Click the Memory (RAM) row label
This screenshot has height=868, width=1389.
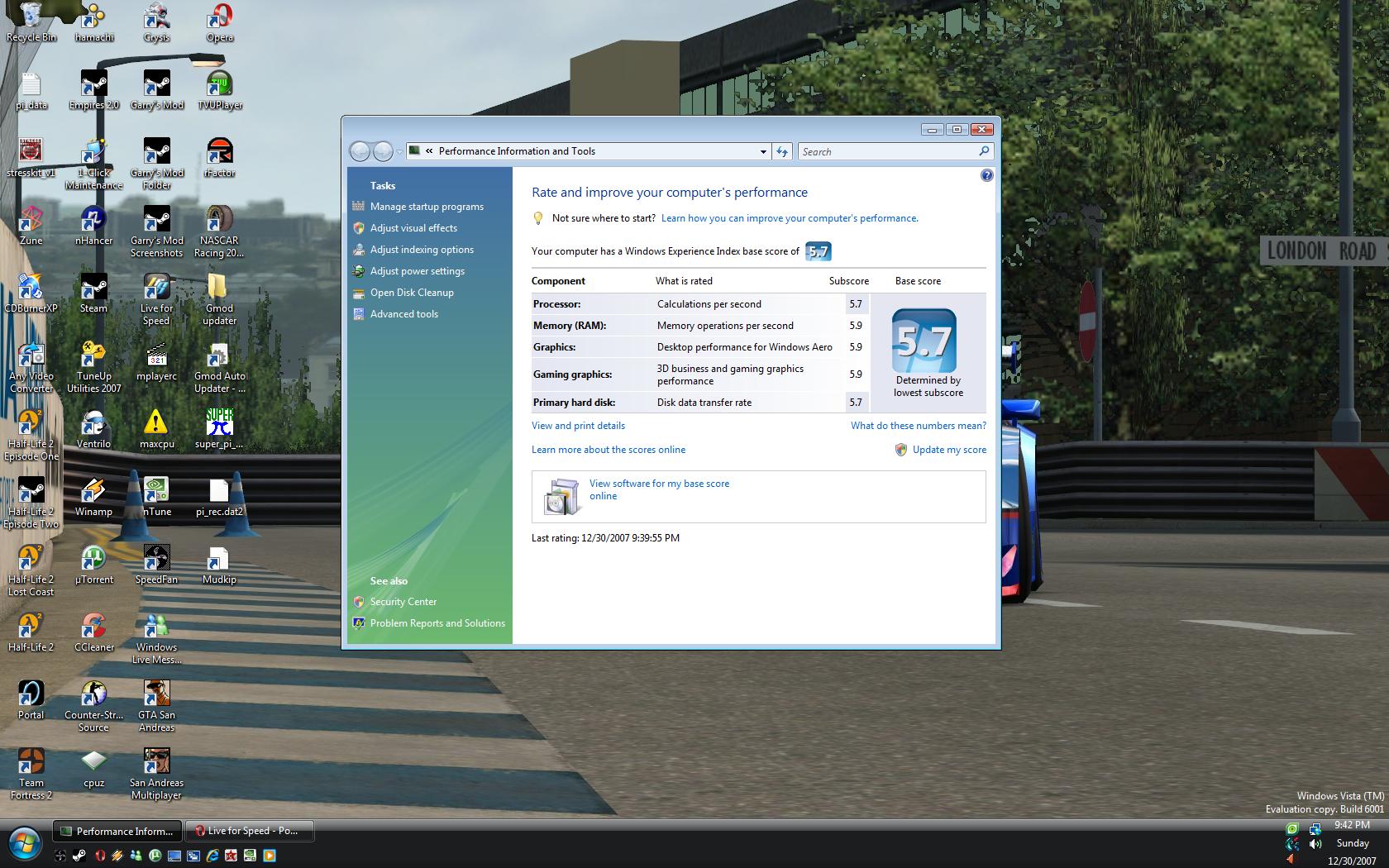(570, 326)
